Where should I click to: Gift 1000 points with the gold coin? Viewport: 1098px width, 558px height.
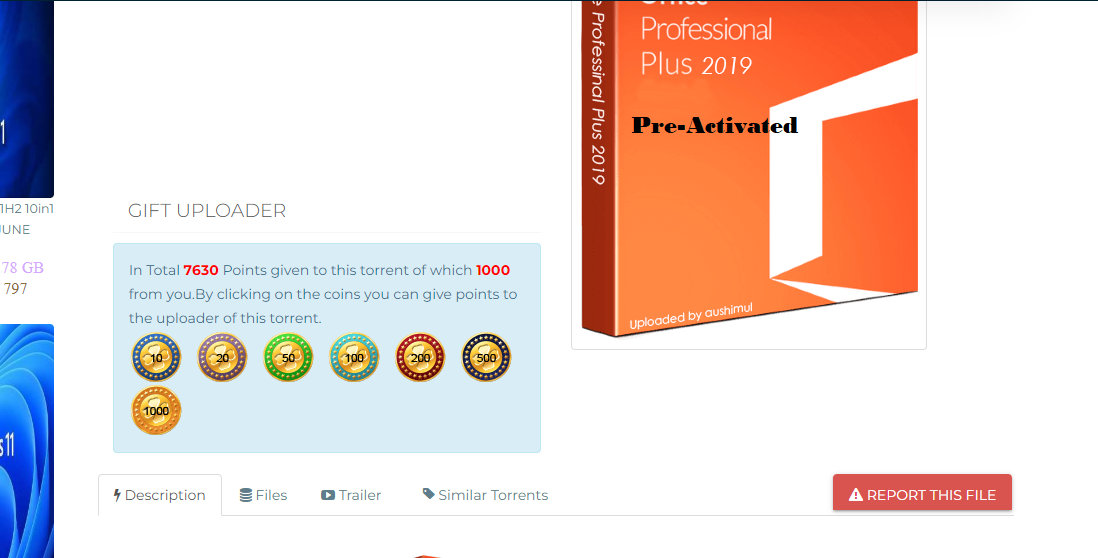[x=156, y=410]
